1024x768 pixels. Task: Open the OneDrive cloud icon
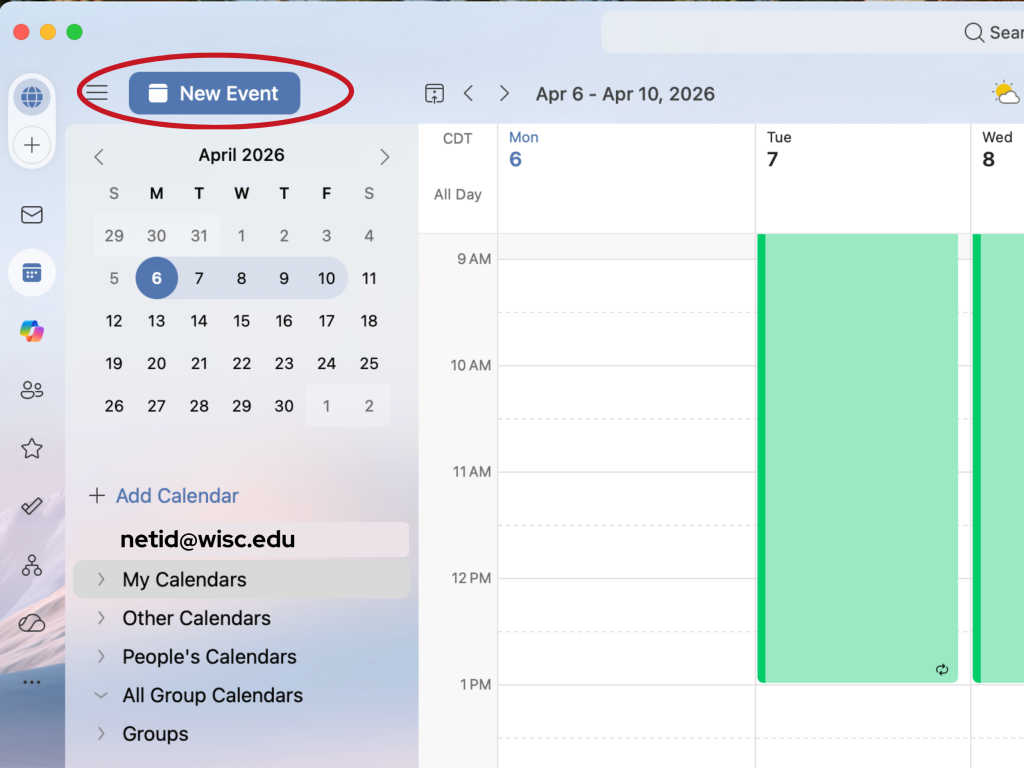32,624
